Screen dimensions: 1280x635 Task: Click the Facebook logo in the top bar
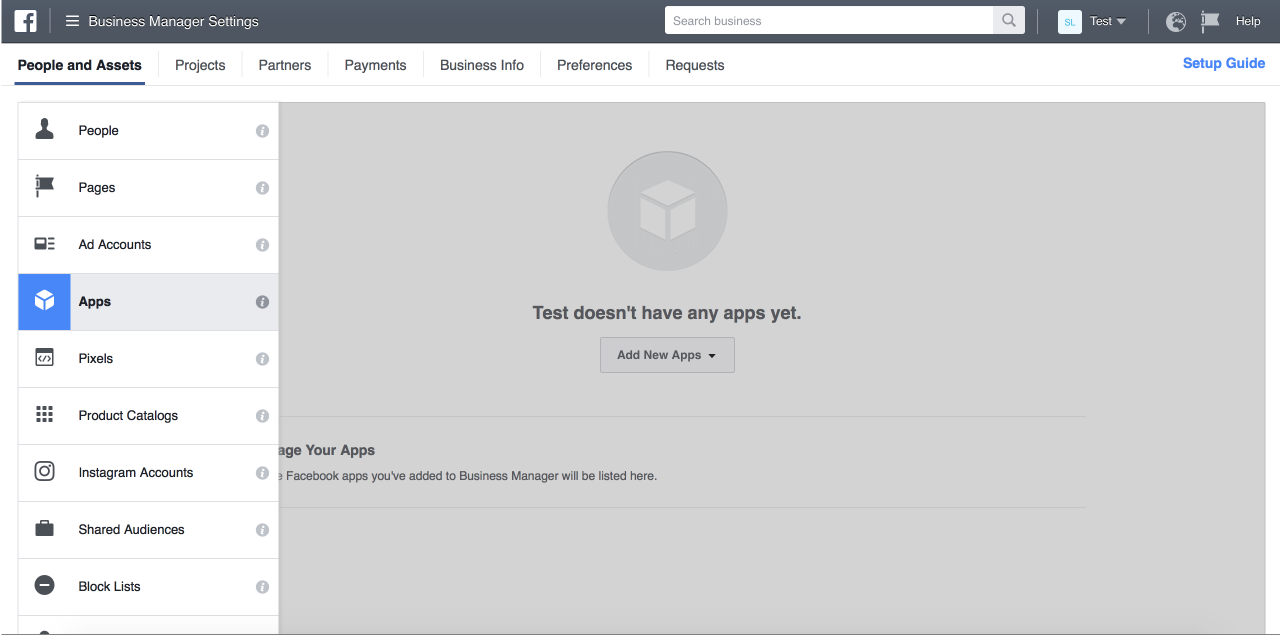tap(24, 20)
